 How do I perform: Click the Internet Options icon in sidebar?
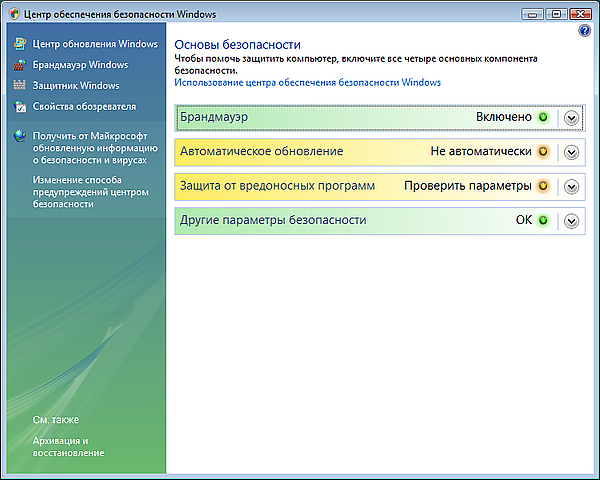point(21,105)
